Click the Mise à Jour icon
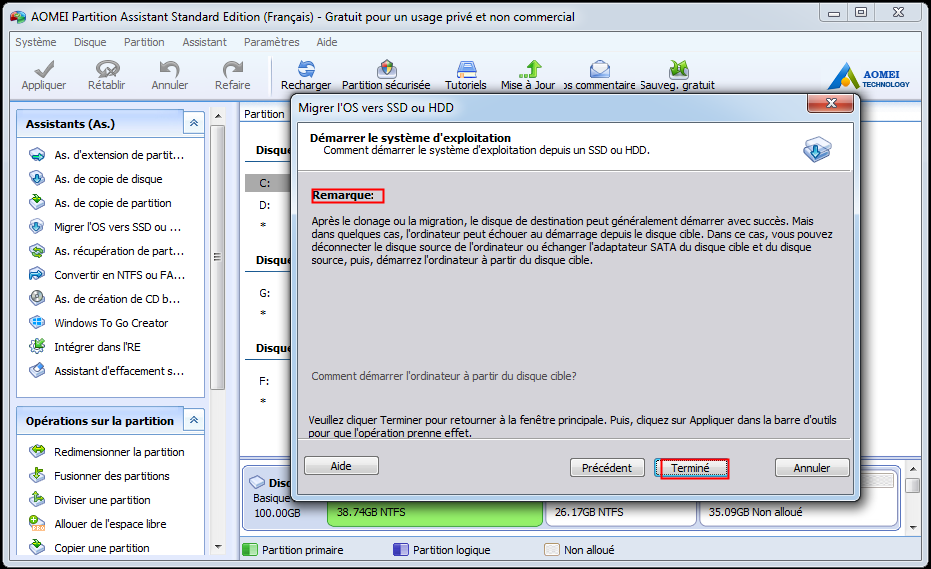The width and height of the screenshot is (931, 569). point(530,69)
